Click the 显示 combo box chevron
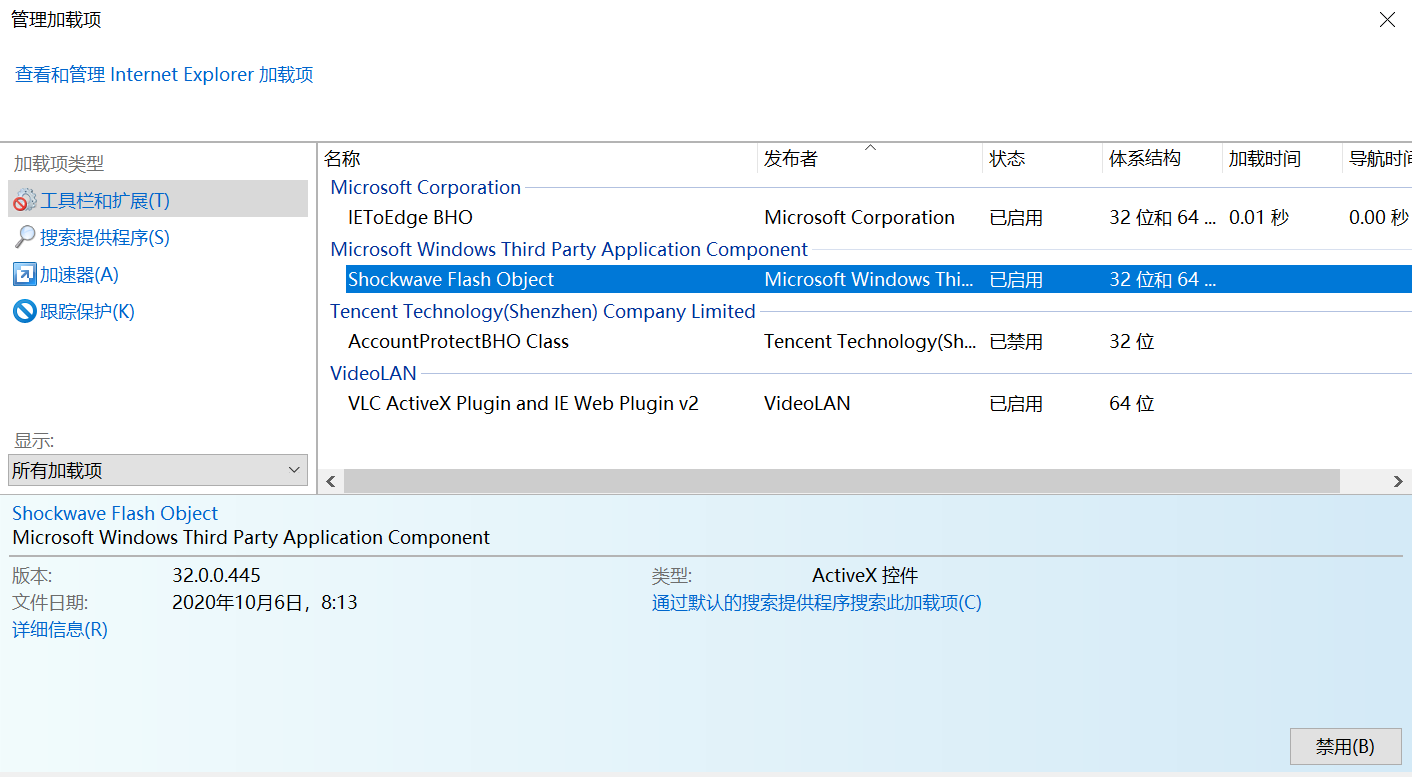 [x=294, y=469]
